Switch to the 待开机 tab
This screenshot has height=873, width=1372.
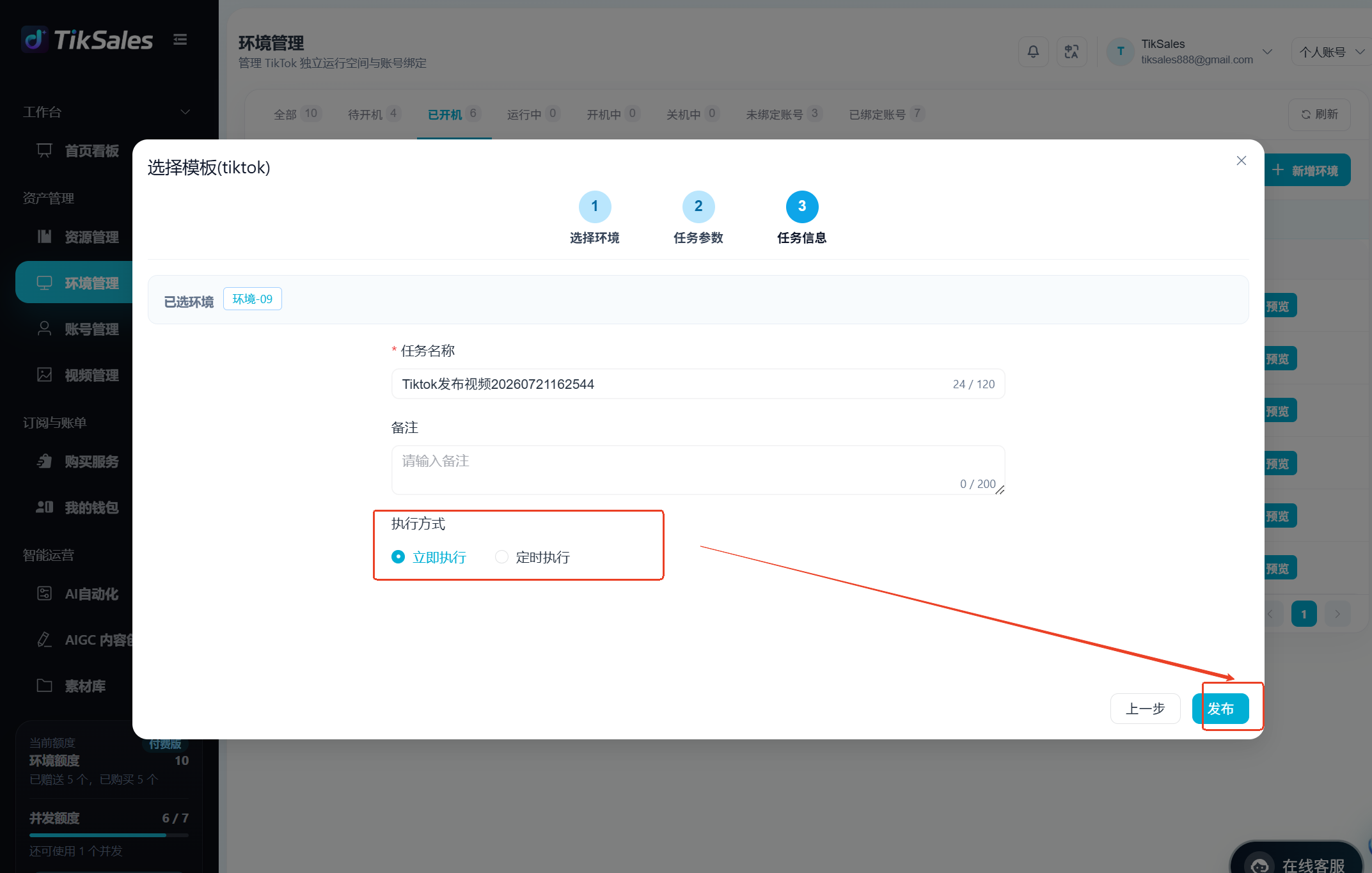[374, 114]
